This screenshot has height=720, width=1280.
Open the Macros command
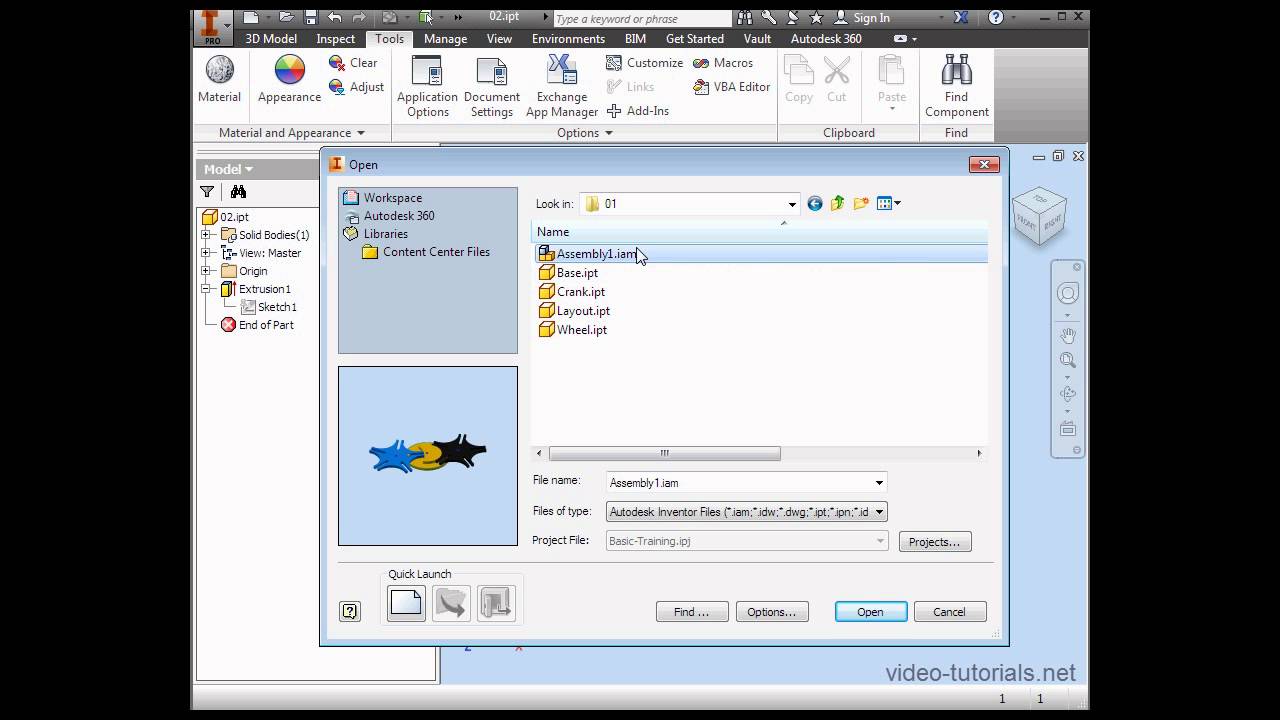pos(723,62)
